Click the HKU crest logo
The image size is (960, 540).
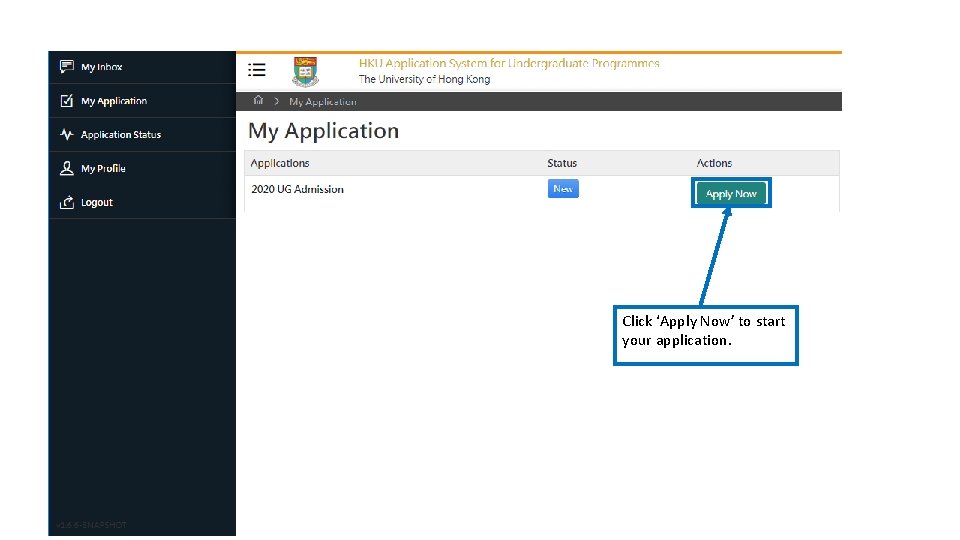click(x=305, y=72)
